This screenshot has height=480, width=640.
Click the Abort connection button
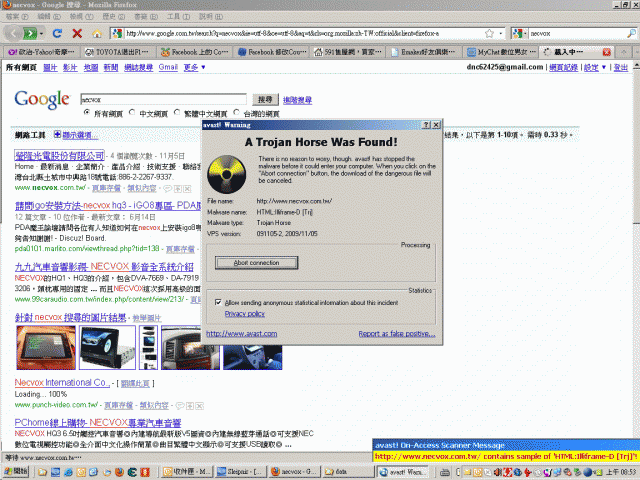[x=256, y=263]
